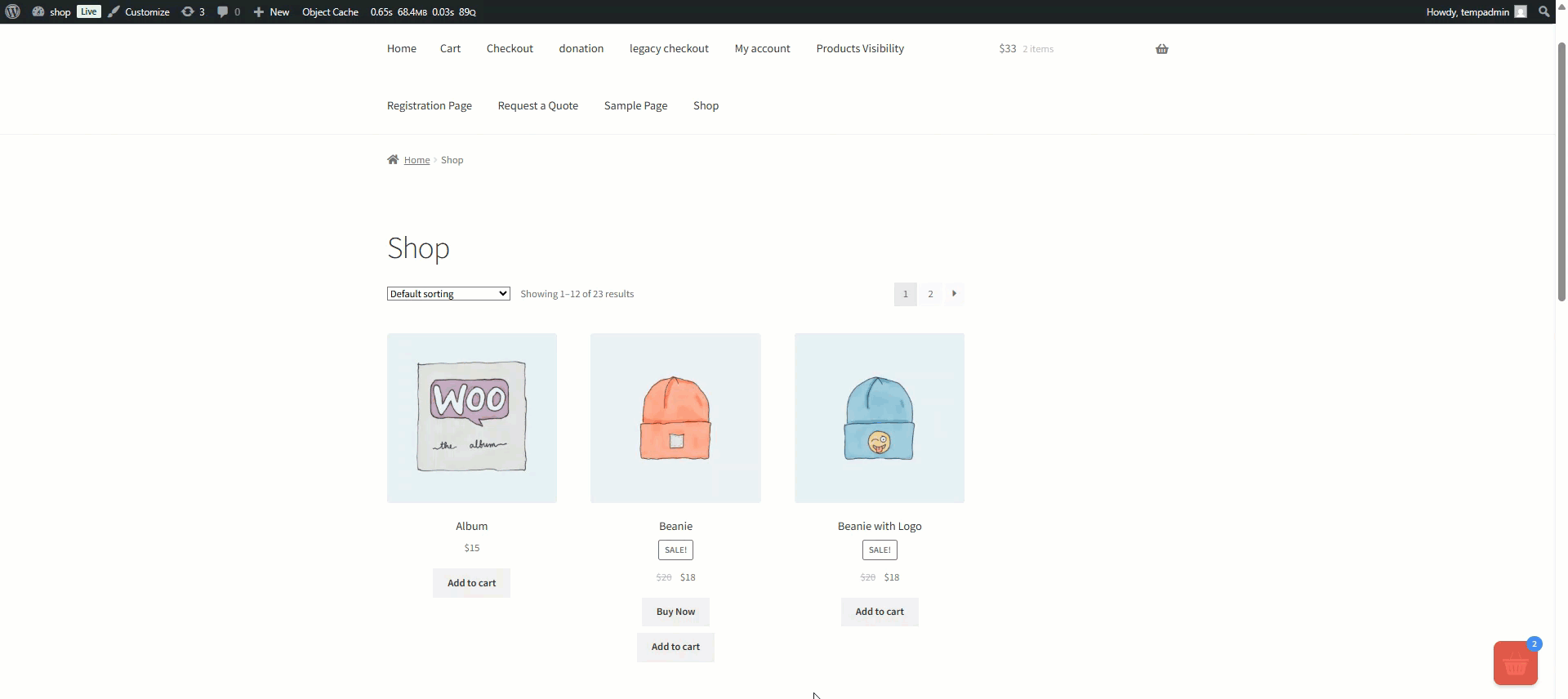
Task: Click the page vertical scrollbar thumb
Action: point(1561,171)
